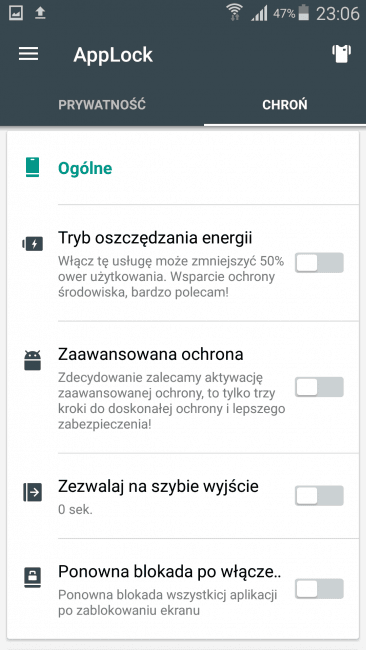Tap the quick exit arrow icon
366x650 pixels.
tap(32, 492)
